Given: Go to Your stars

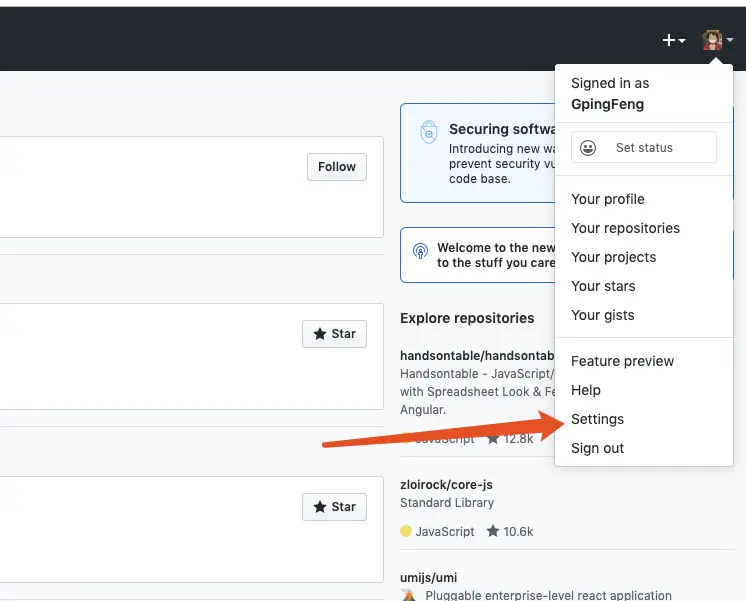Looking at the screenshot, I should (603, 286).
